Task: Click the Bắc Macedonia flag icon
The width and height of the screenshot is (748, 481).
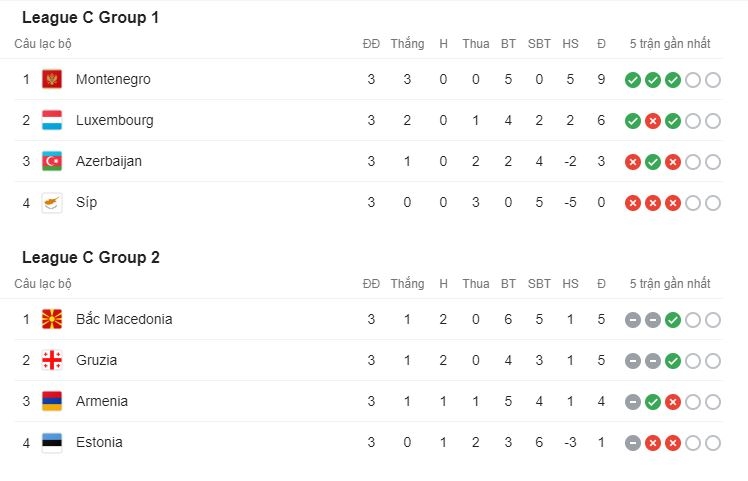Action: click(x=52, y=319)
